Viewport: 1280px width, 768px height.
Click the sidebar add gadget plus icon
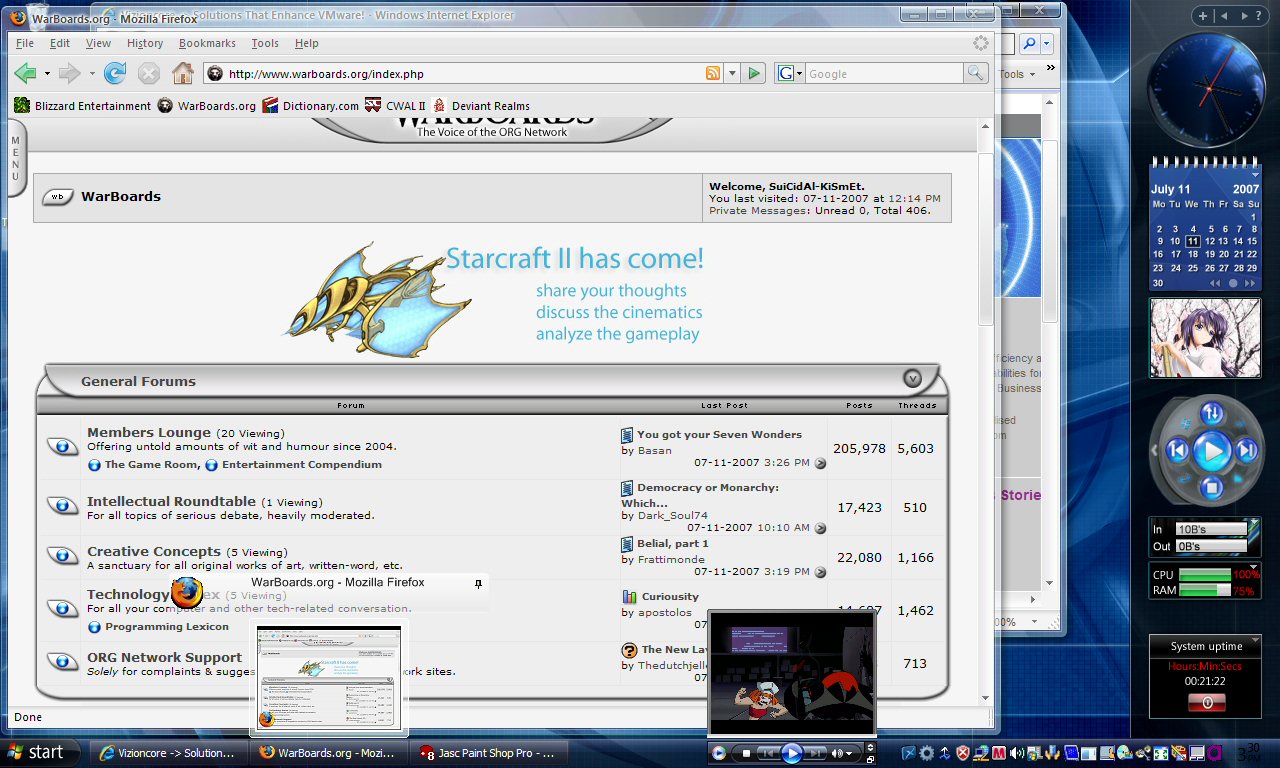click(x=1204, y=15)
